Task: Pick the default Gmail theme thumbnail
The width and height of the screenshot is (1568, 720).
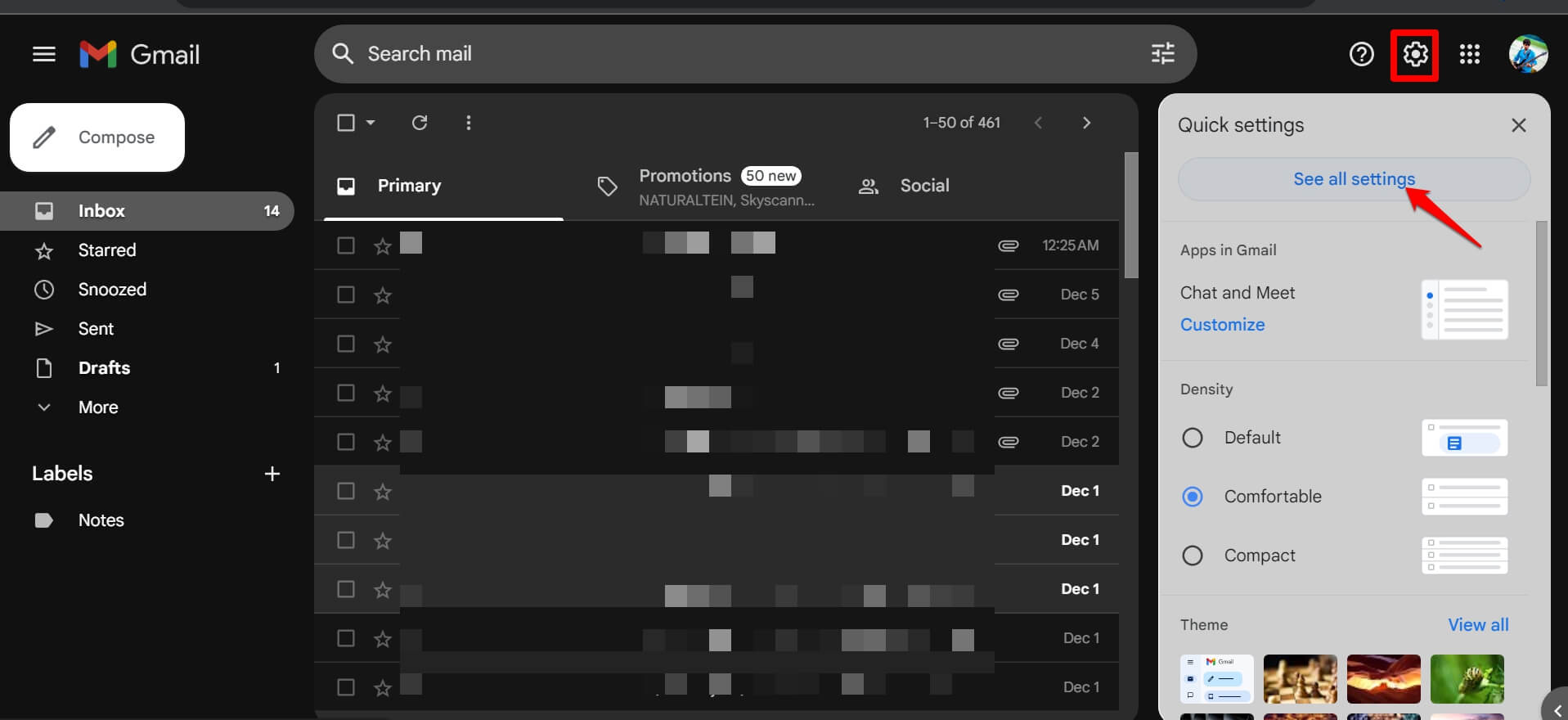Action: (1216, 679)
